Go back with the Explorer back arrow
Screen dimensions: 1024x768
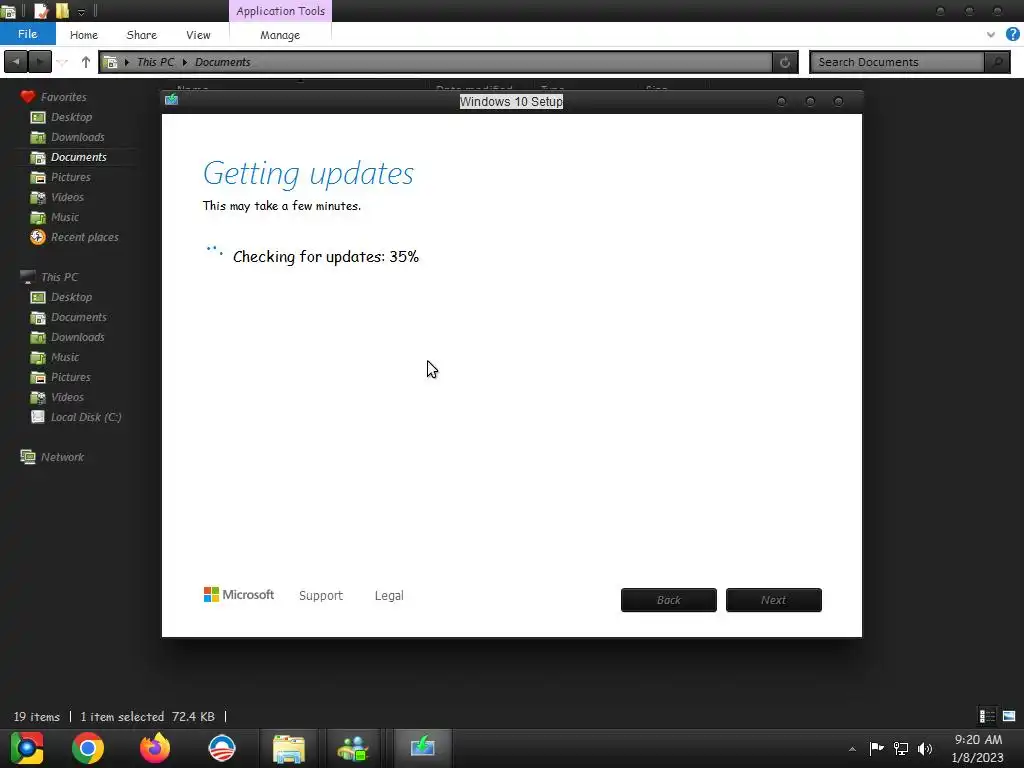click(16, 62)
